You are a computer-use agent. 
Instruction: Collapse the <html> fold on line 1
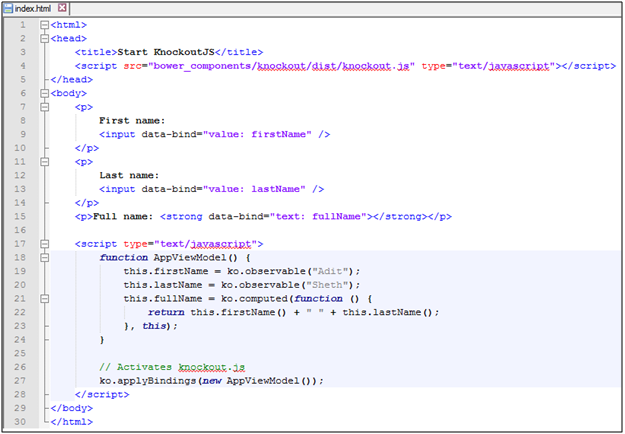pos(45,25)
